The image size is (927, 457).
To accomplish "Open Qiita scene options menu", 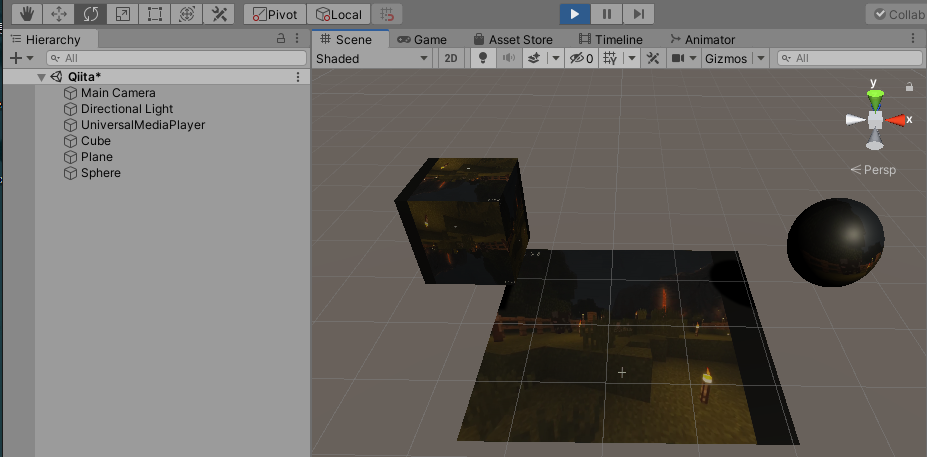I will click(298, 77).
